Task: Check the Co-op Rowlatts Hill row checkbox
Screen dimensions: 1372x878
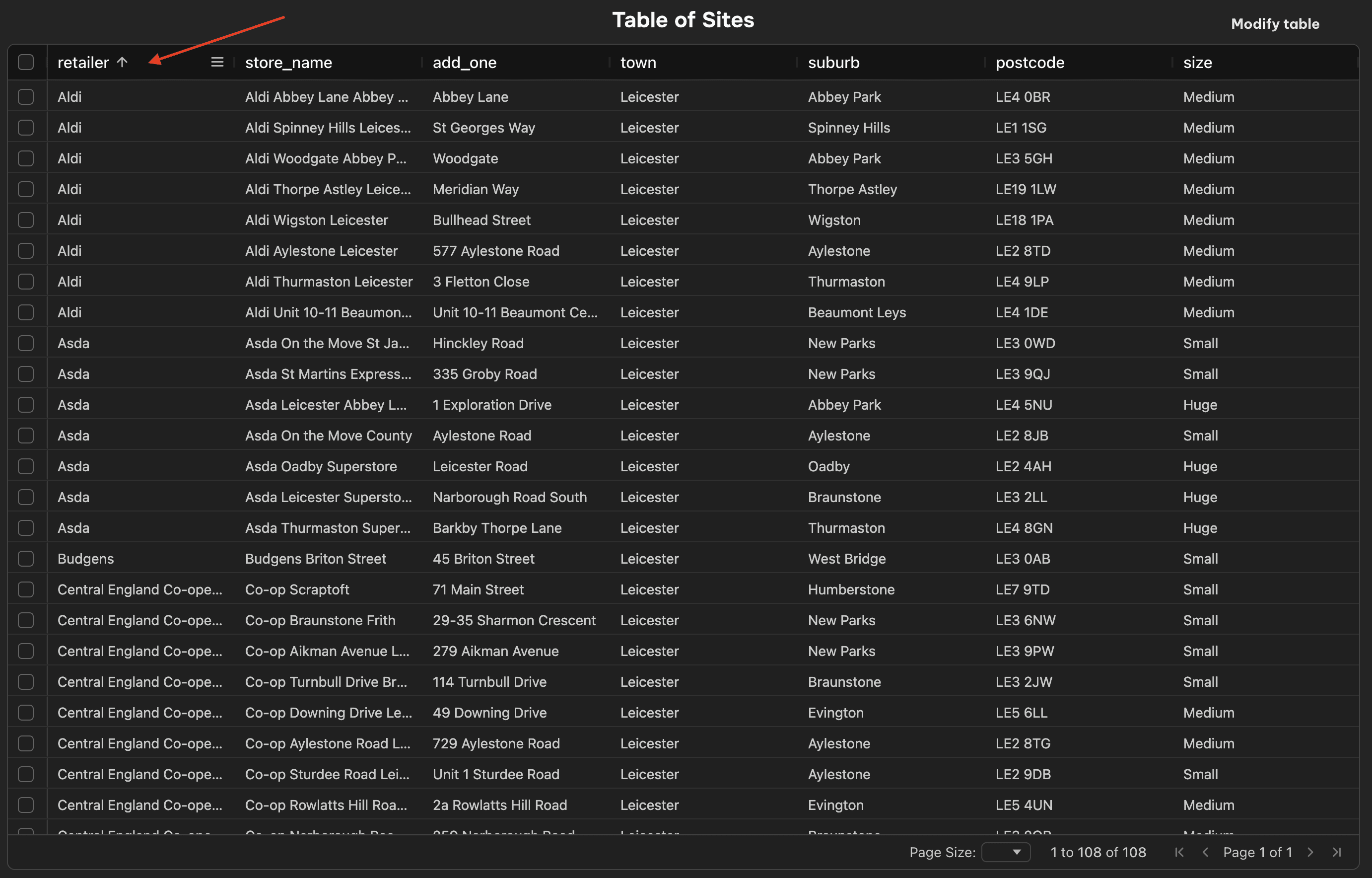Action: click(26, 805)
